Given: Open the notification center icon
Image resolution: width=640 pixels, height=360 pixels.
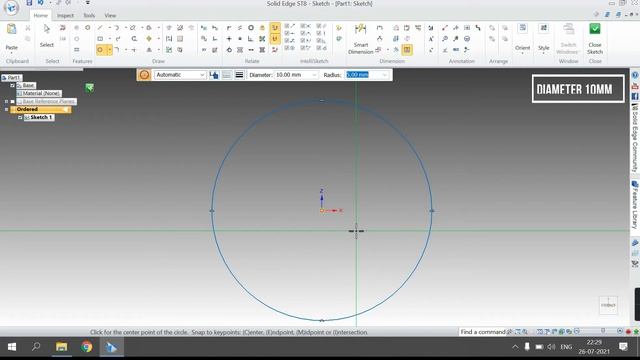Looking at the screenshot, I should [623, 347].
